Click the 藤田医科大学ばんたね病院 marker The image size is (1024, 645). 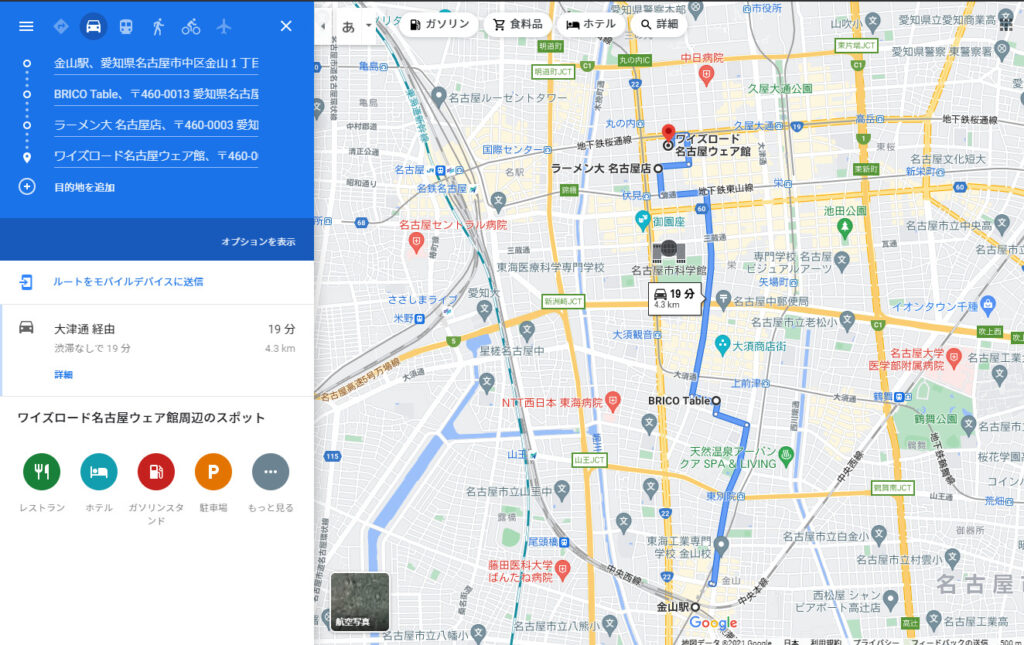[x=562, y=570]
